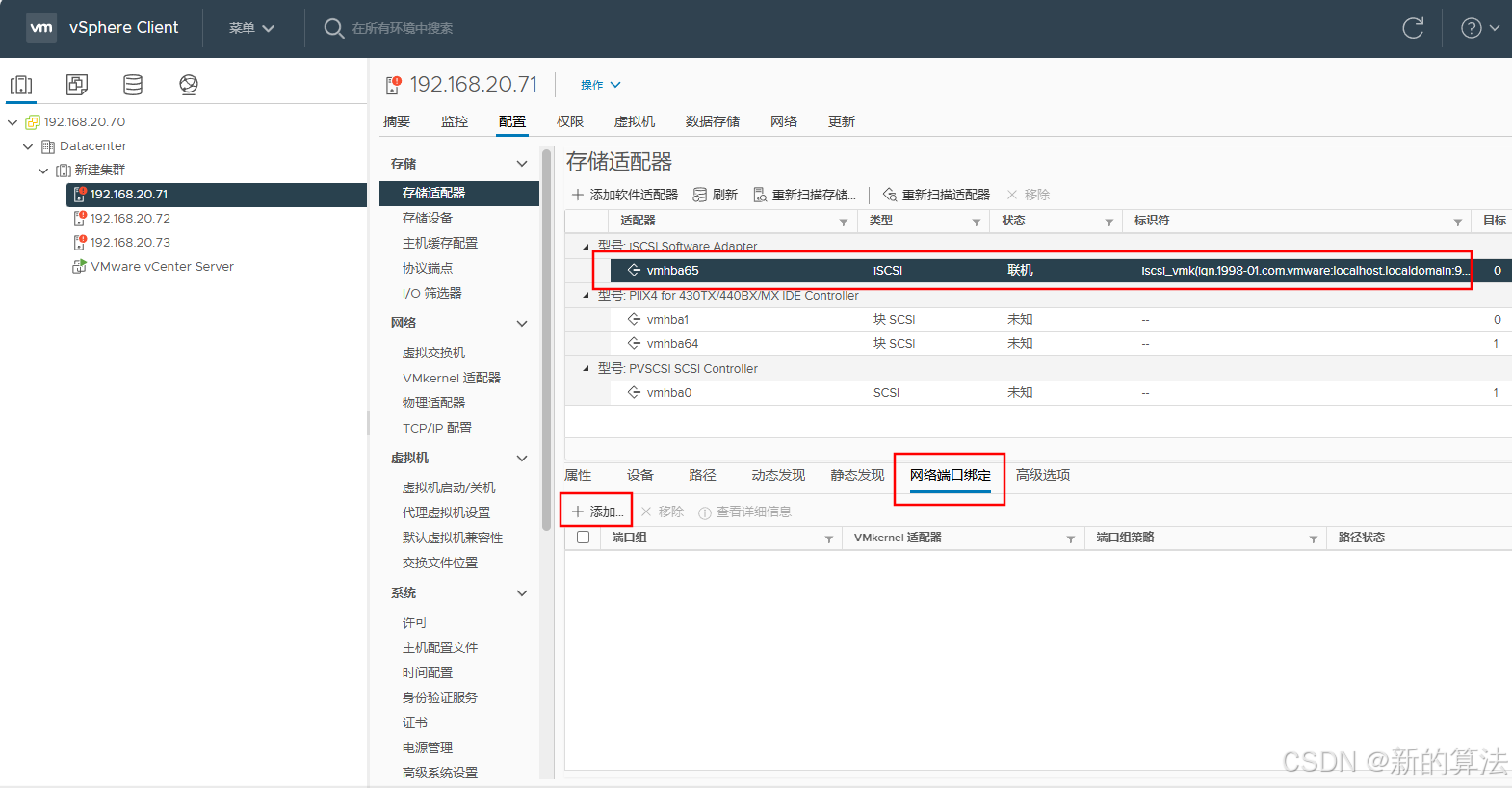Collapse the 网络 settings section
Viewport: 1512px width, 788px height.
coord(522,324)
